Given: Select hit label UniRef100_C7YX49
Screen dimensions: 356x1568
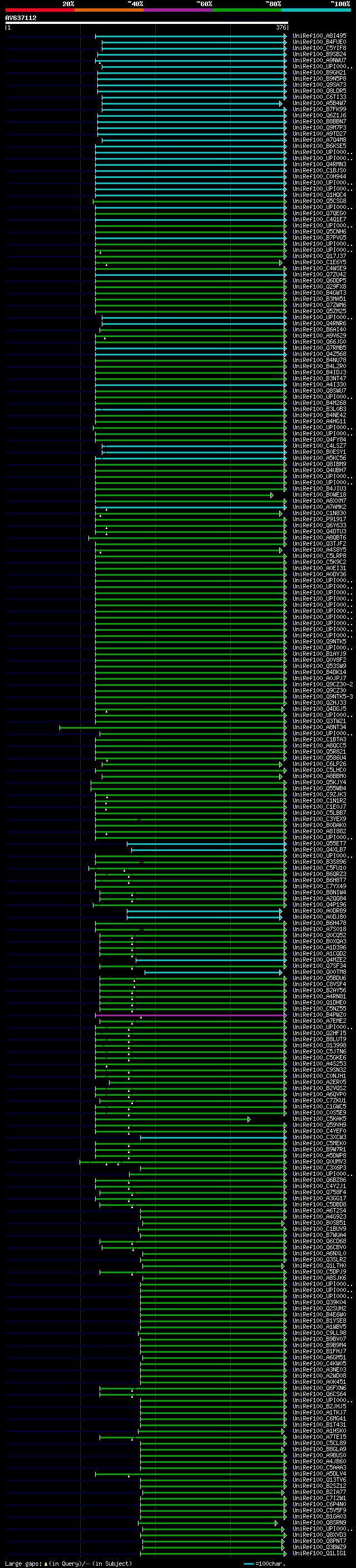Looking at the screenshot, I should 319,886.
